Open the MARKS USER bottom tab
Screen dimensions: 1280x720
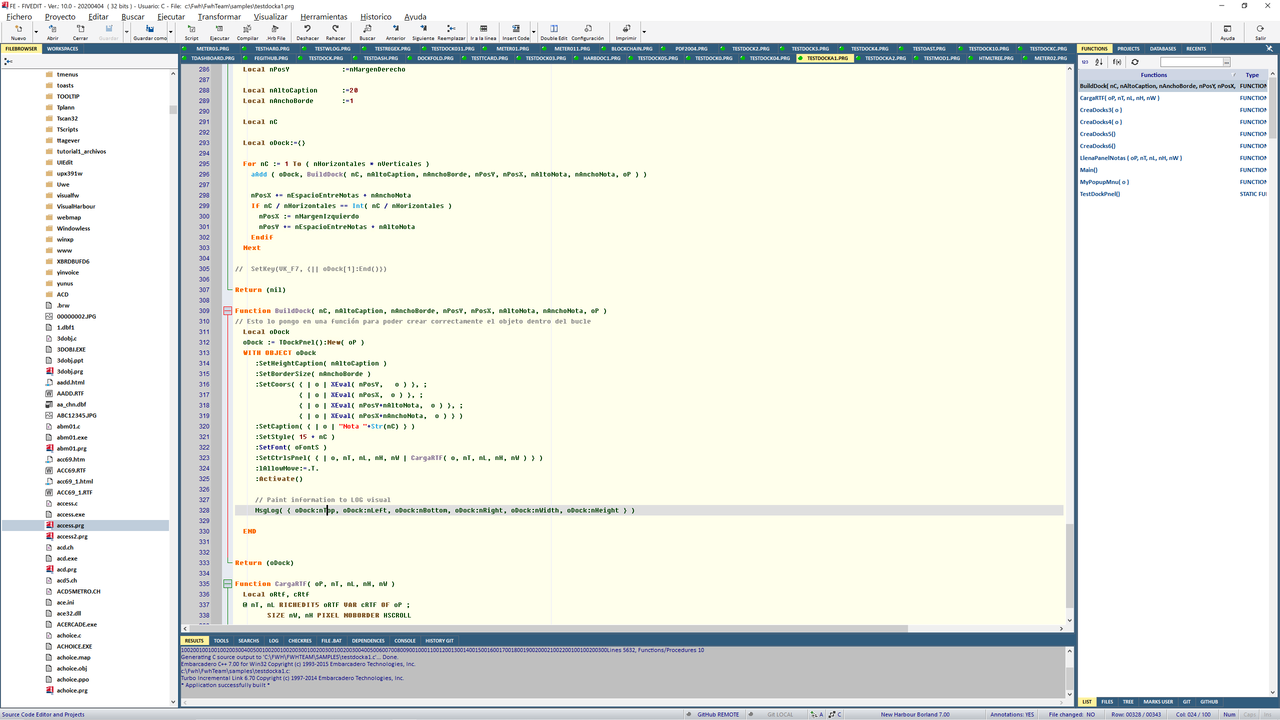(1158, 702)
